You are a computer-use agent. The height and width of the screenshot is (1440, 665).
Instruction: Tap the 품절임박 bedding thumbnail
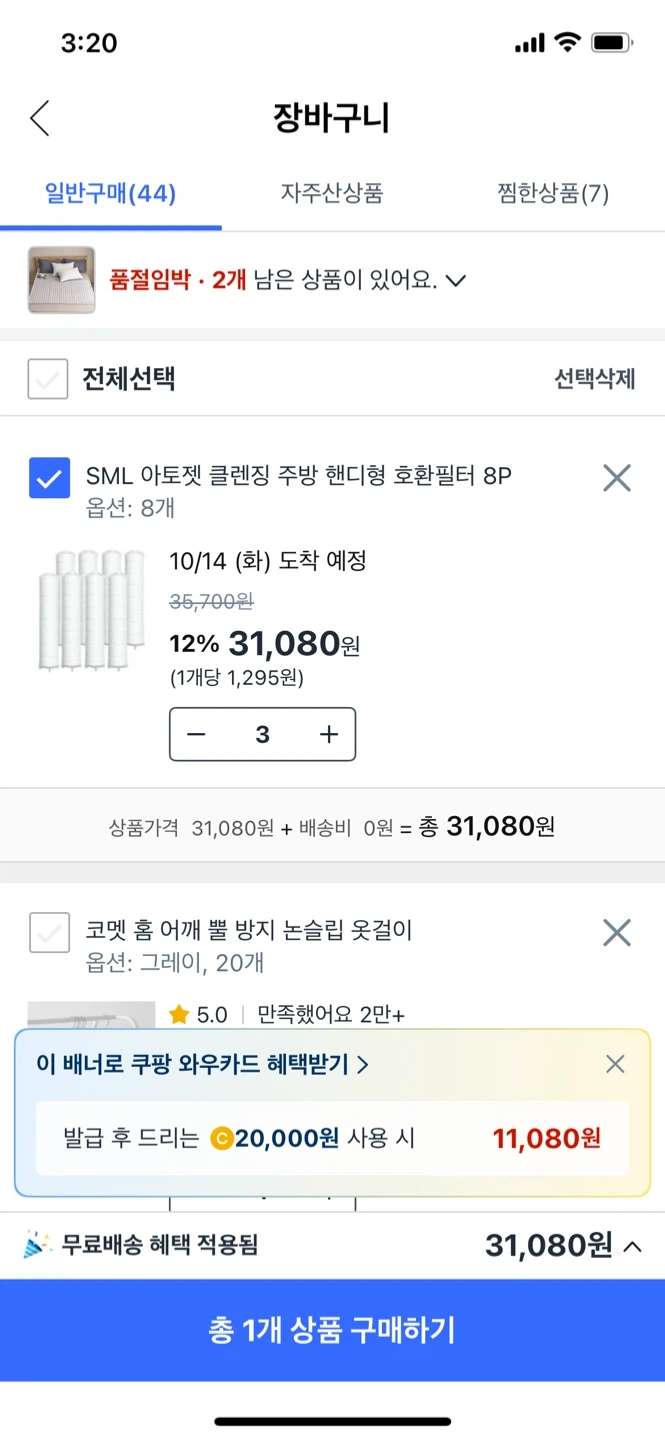click(61, 280)
